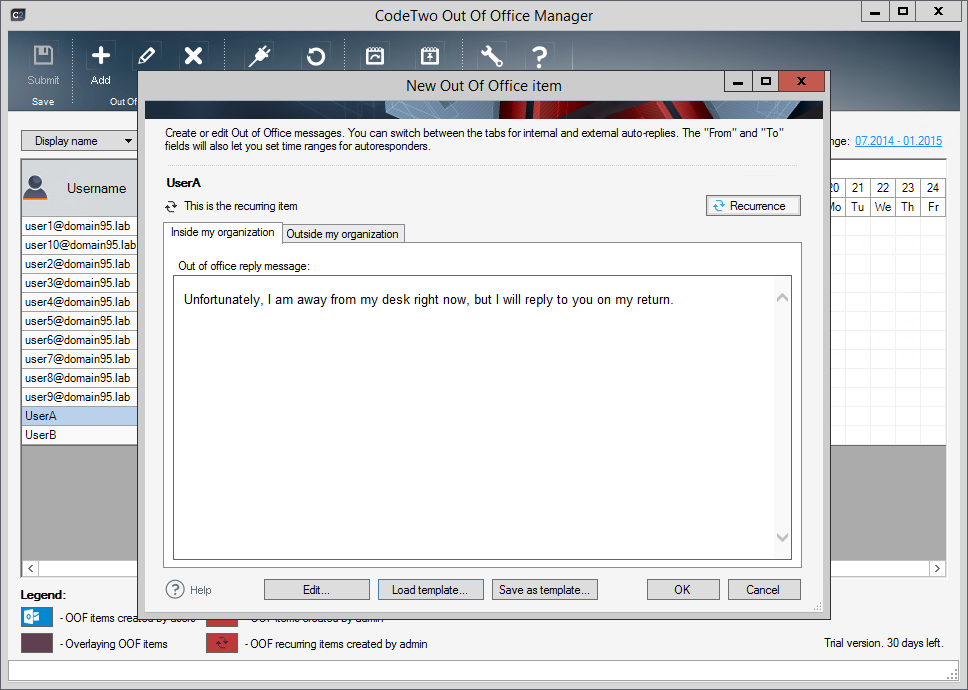Select user1@domain95.lab row
This screenshot has height=690, width=968.
tap(80, 225)
